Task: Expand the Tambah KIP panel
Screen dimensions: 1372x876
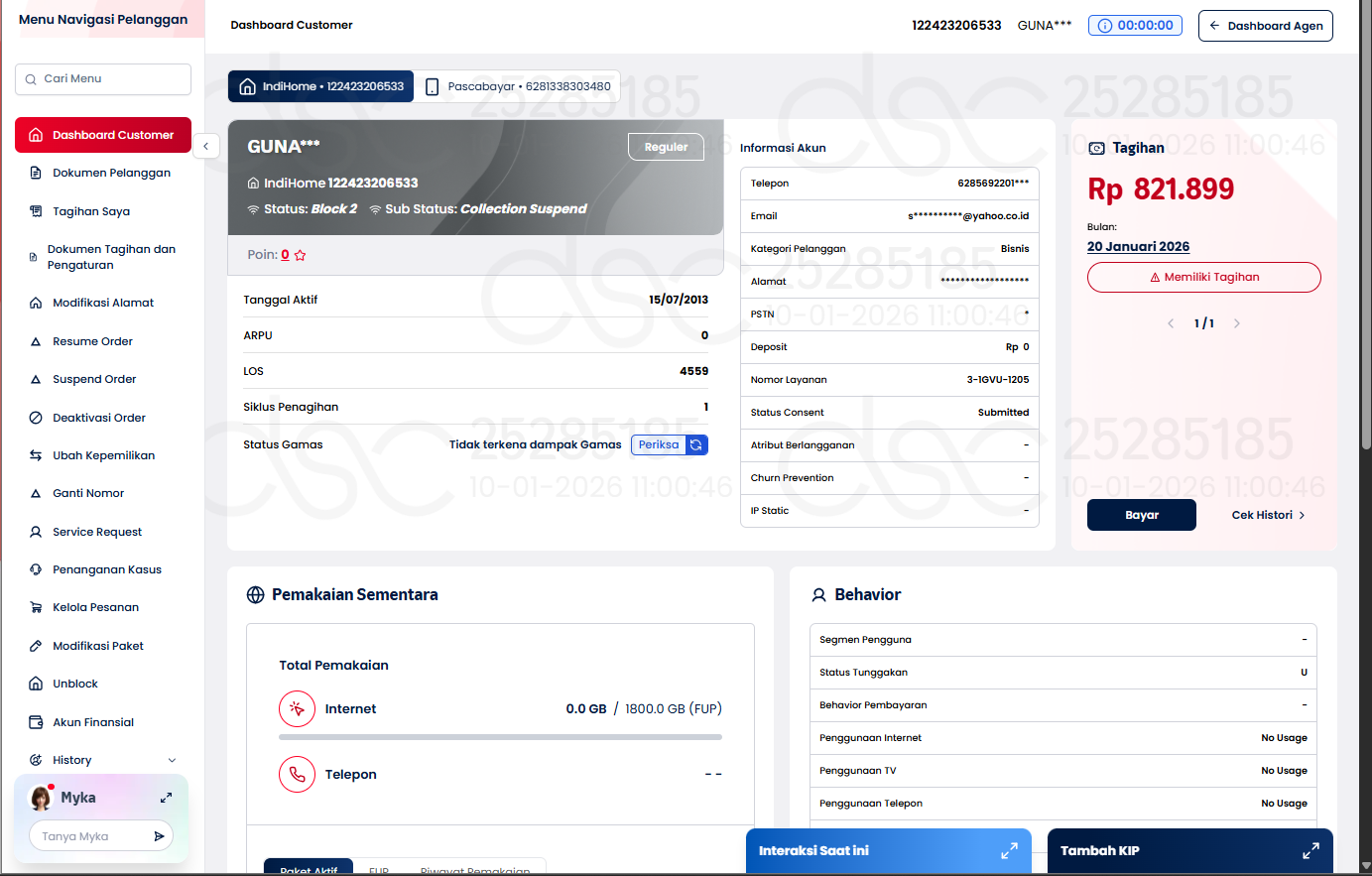Action: click(1310, 850)
